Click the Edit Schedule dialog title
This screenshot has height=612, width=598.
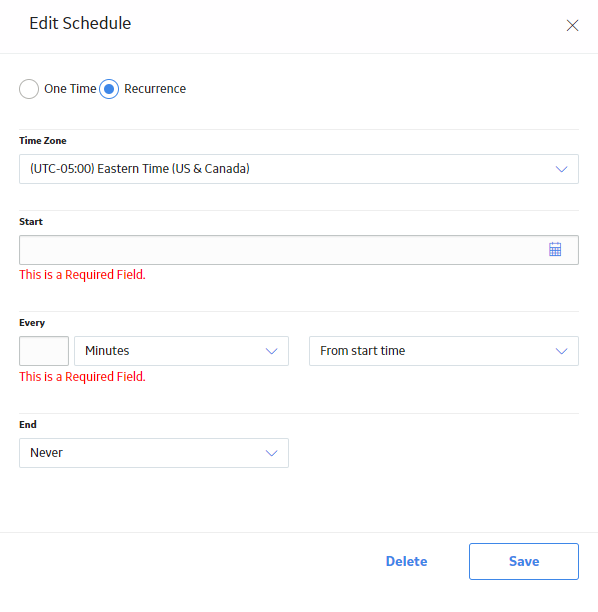tap(80, 23)
